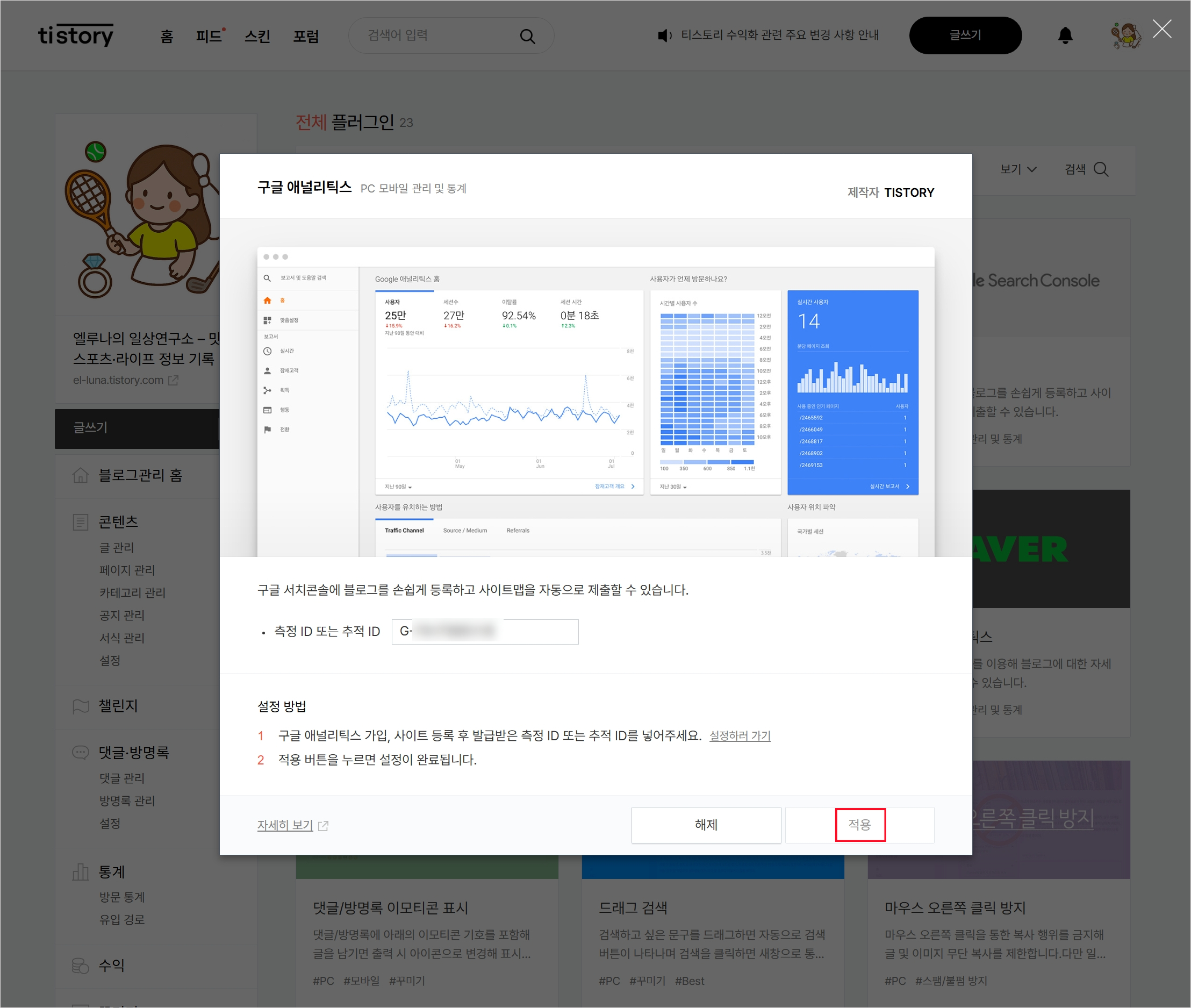Open the 포럼 menu

(x=306, y=37)
